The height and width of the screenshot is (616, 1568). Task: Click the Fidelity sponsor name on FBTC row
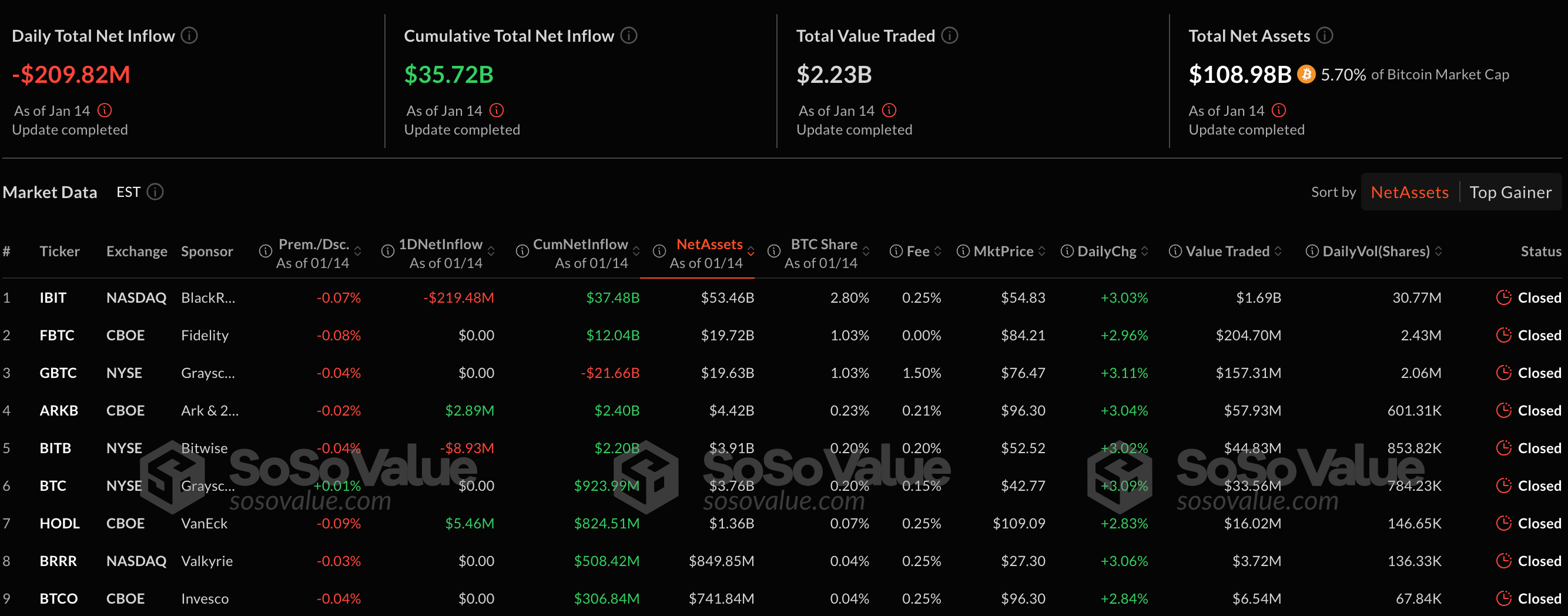(x=205, y=335)
